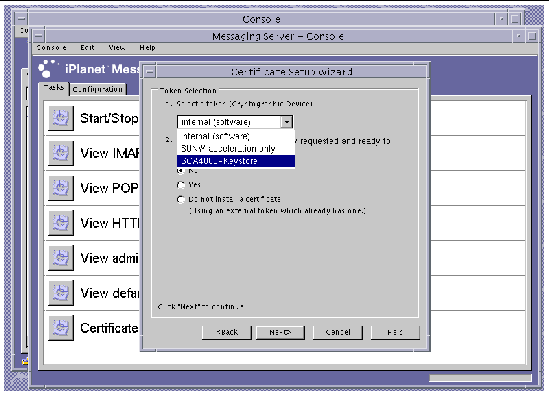The width and height of the screenshot is (549, 396).
Task: Click the Start/Stop task icon
Action: click(x=61, y=118)
